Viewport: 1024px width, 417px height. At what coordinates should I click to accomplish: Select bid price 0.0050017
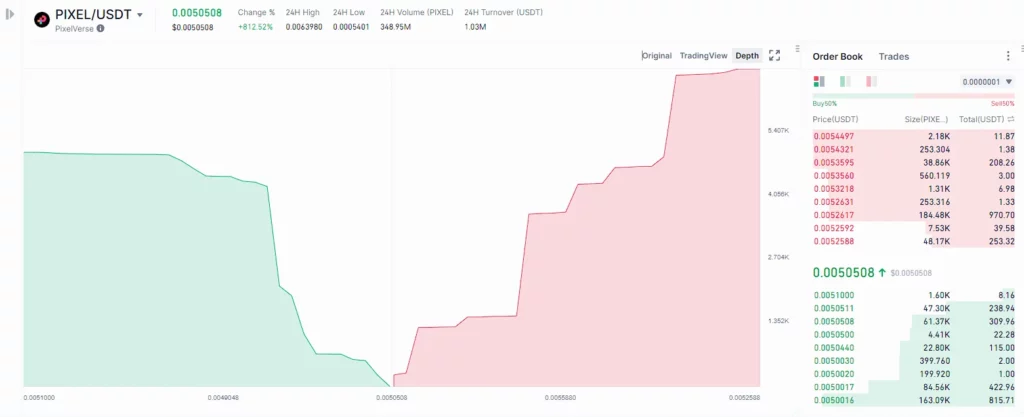coord(834,387)
